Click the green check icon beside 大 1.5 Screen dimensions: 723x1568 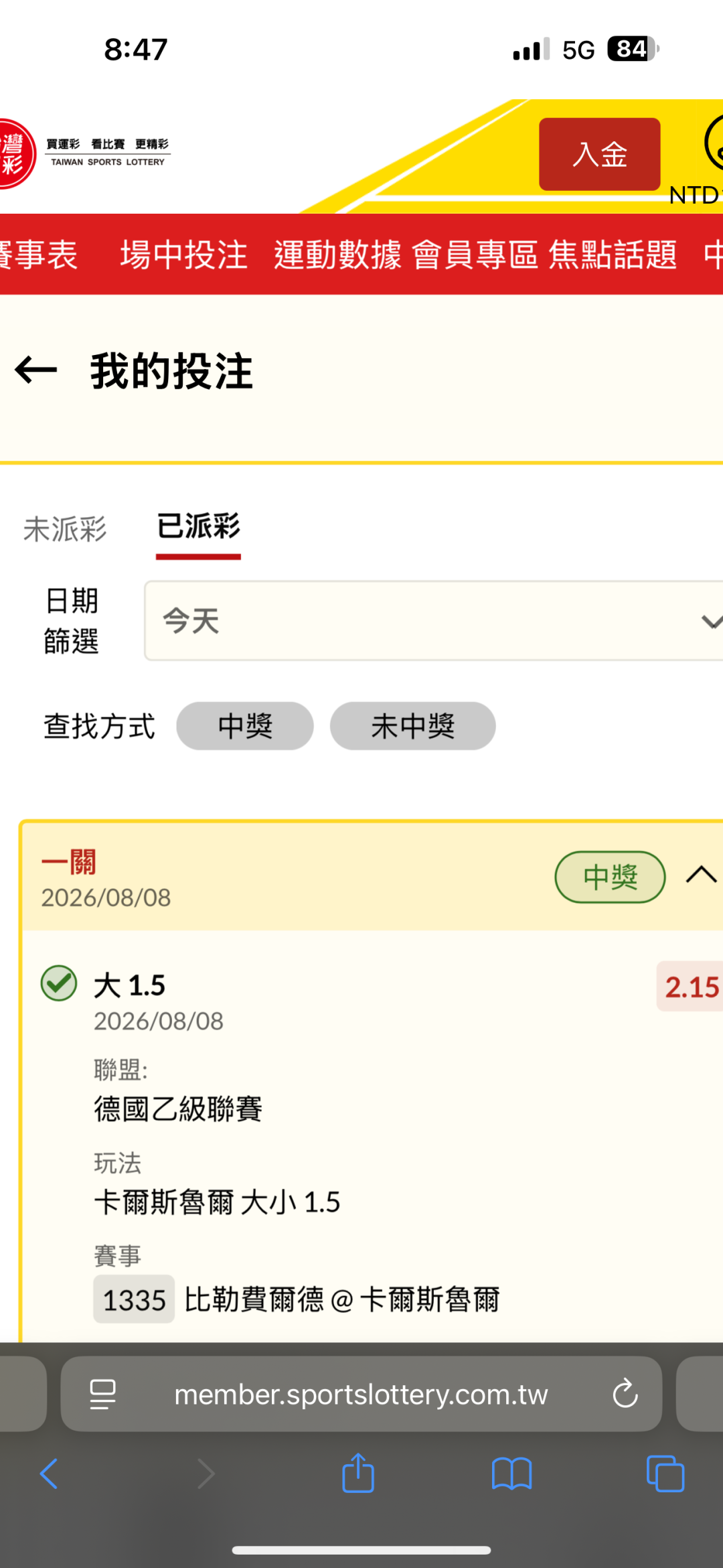pyautogui.click(x=59, y=983)
